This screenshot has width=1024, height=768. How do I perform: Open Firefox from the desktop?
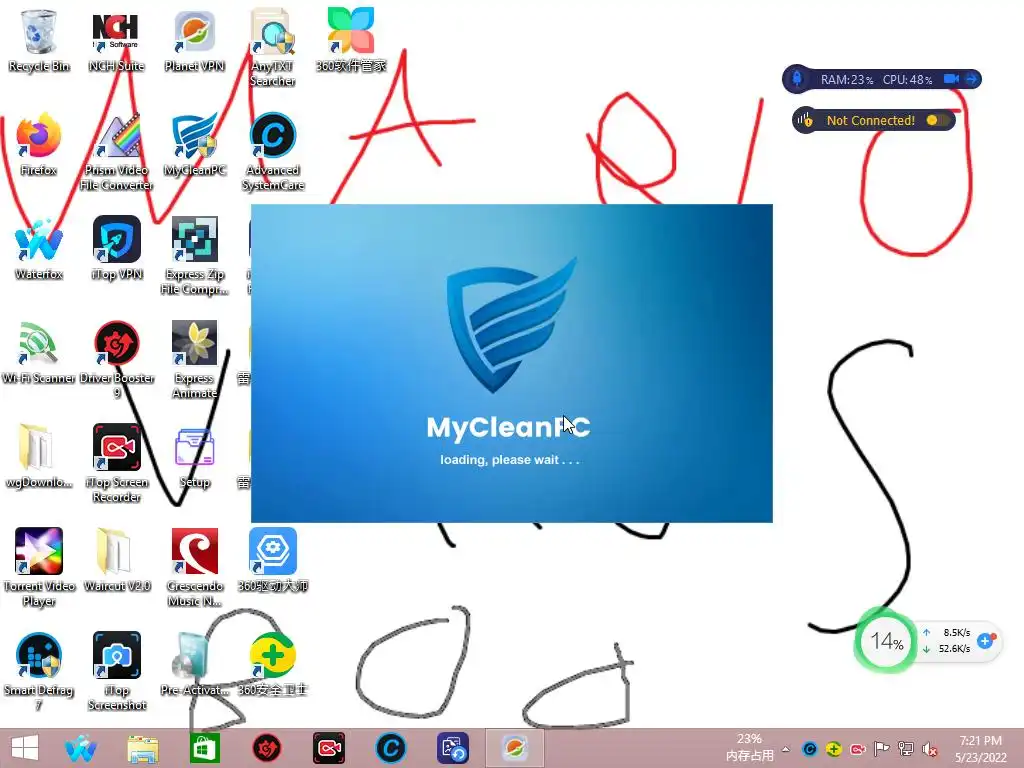click(x=39, y=145)
